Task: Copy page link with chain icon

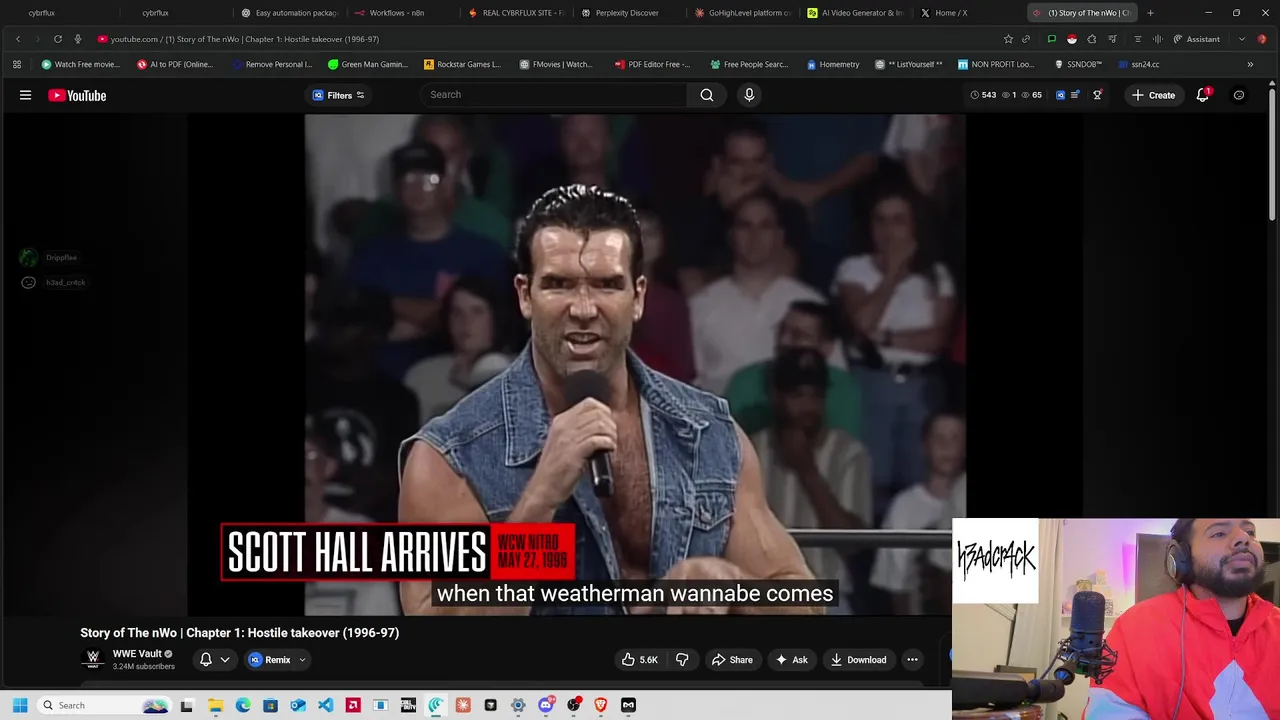Action: tap(1026, 39)
